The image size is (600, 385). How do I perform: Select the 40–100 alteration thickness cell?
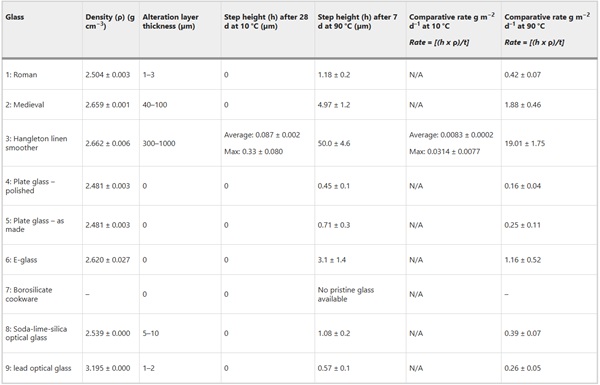click(155, 105)
